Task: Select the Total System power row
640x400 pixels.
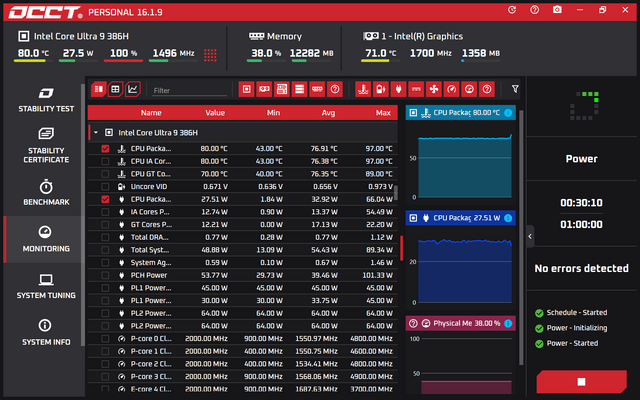Action: [242, 250]
